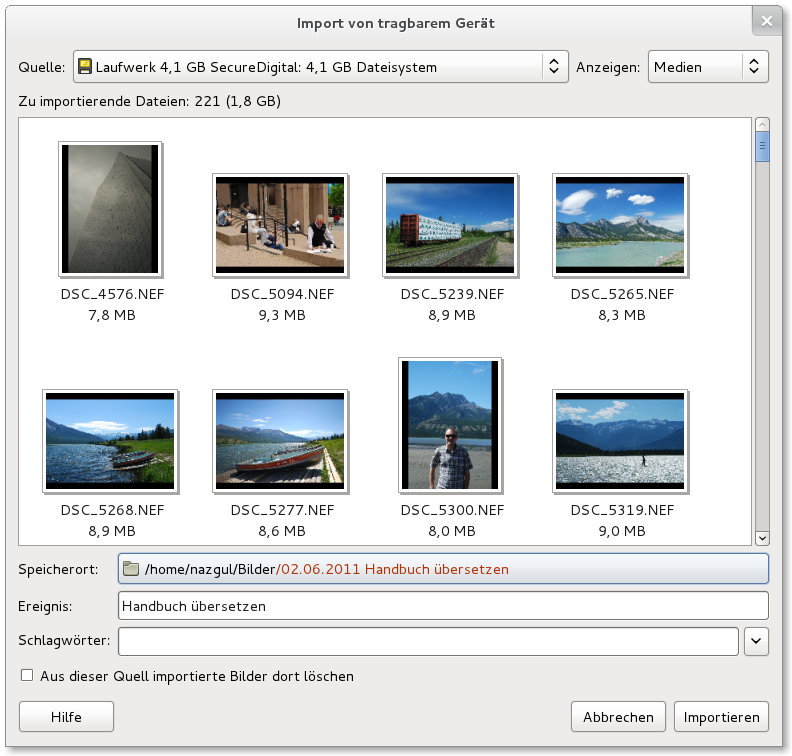Open the Anzeigen Medien dropdown
This screenshot has height=756, width=792.
pyautogui.click(x=708, y=67)
